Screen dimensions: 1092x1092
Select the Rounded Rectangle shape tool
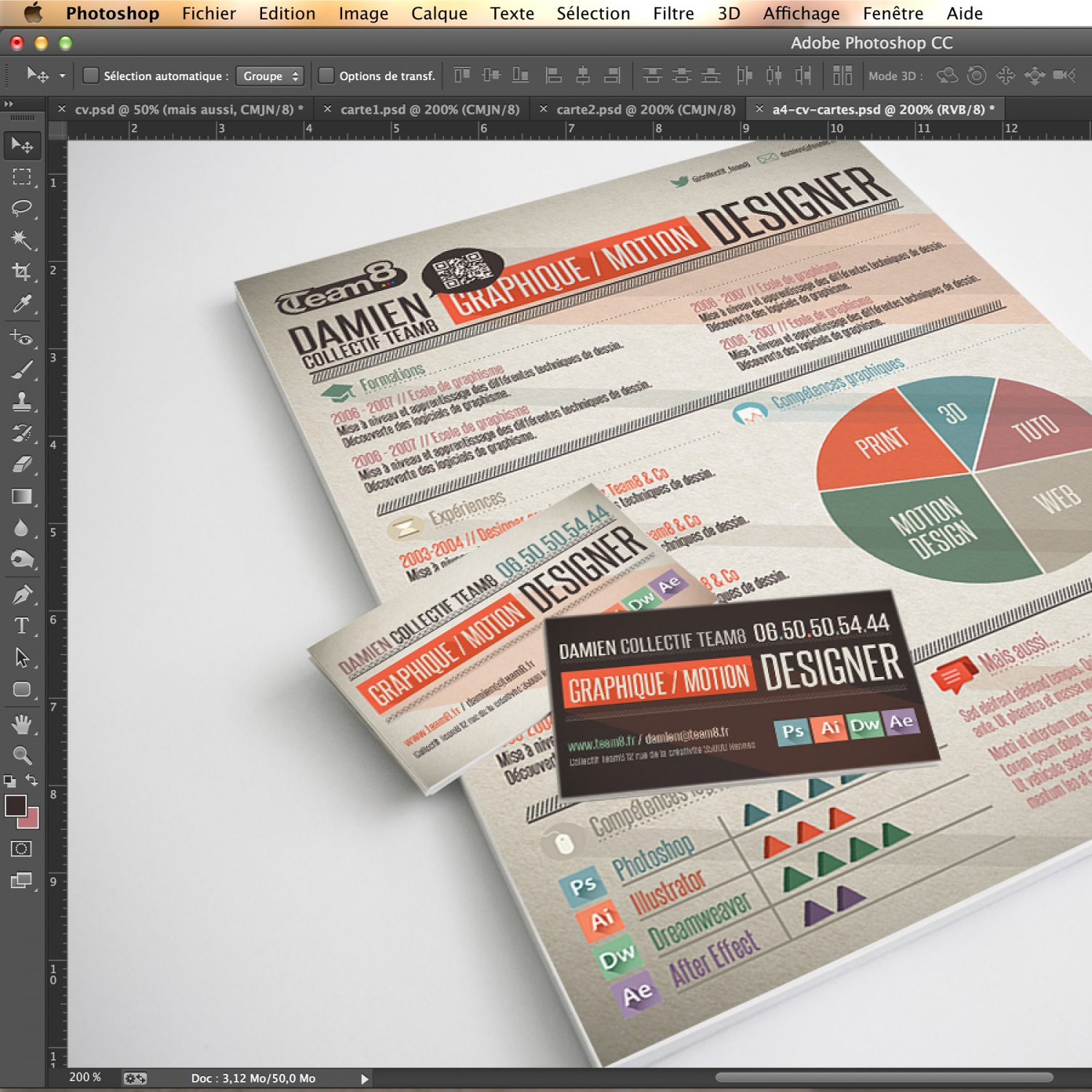click(22, 689)
